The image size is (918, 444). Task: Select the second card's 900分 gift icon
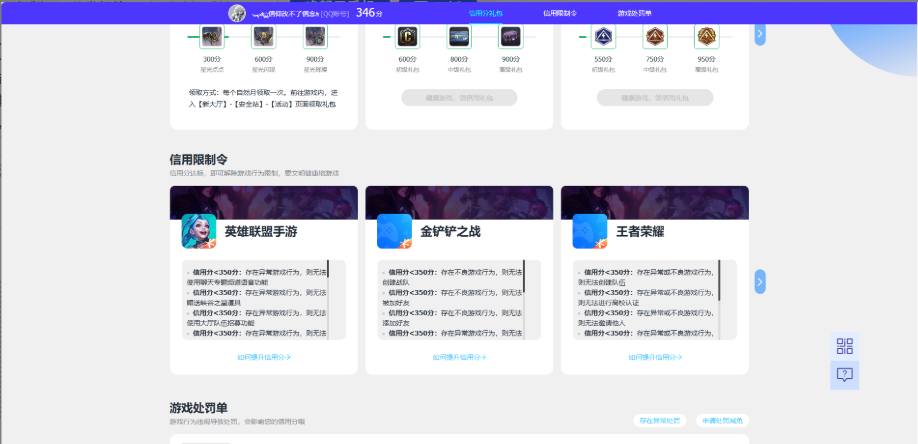511,36
